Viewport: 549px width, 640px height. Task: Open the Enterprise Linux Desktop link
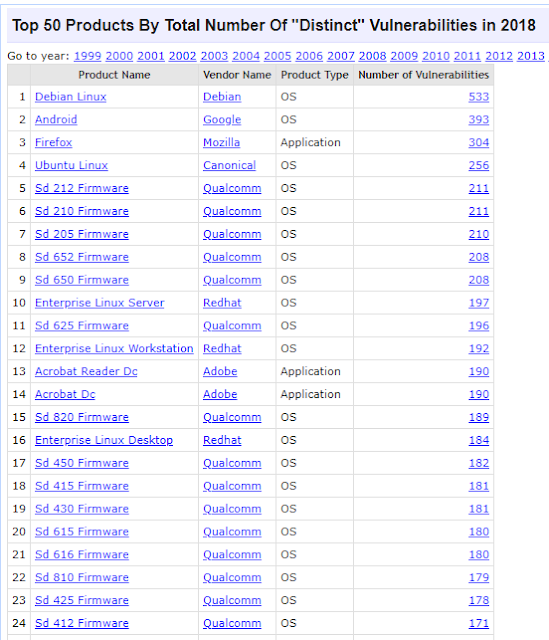click(x=104, y=440)
